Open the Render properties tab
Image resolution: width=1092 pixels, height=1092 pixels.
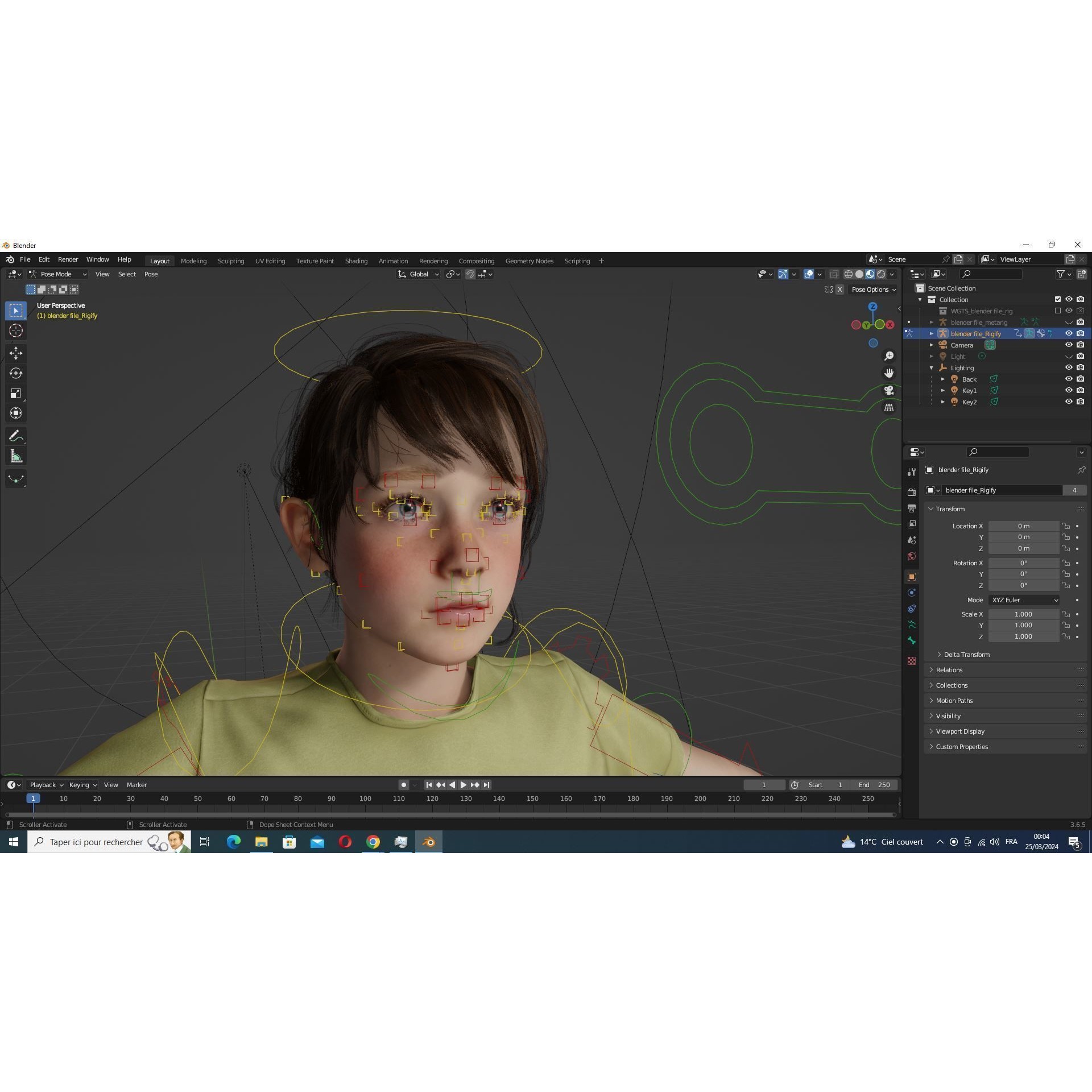912,492
